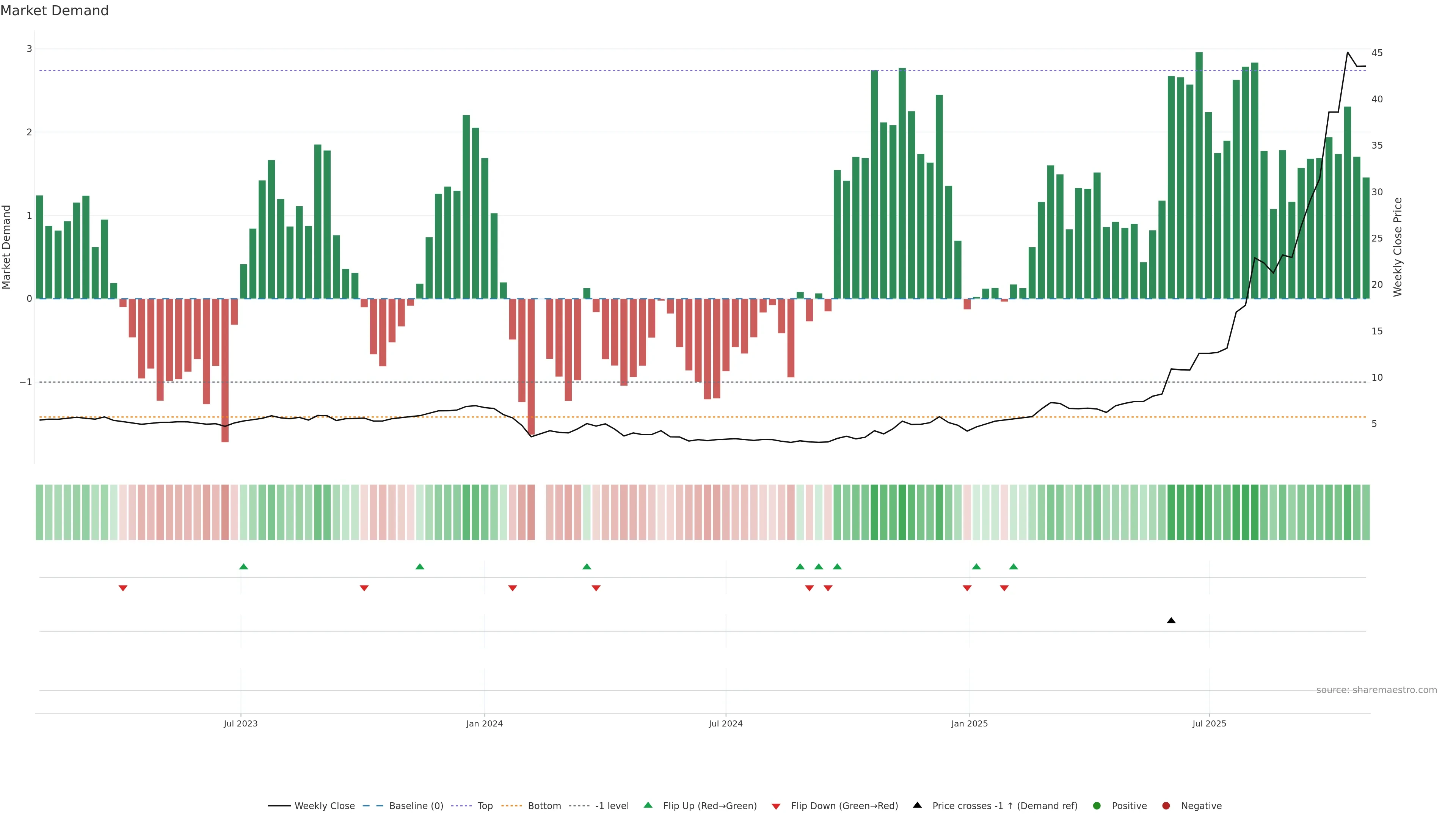The height and width of the screenshot is (819, 1456).
Task: Click black triangle icon in the legend
Action: (x=917, y=805)
